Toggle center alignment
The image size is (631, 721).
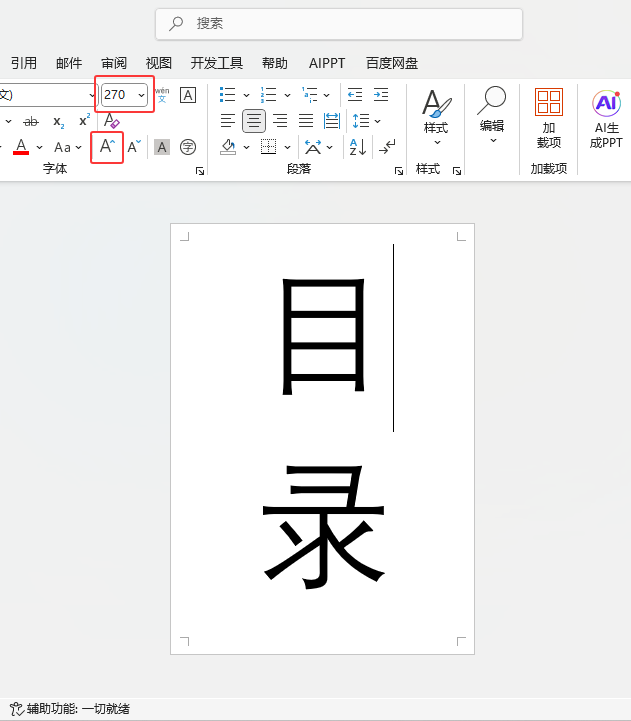254,121
